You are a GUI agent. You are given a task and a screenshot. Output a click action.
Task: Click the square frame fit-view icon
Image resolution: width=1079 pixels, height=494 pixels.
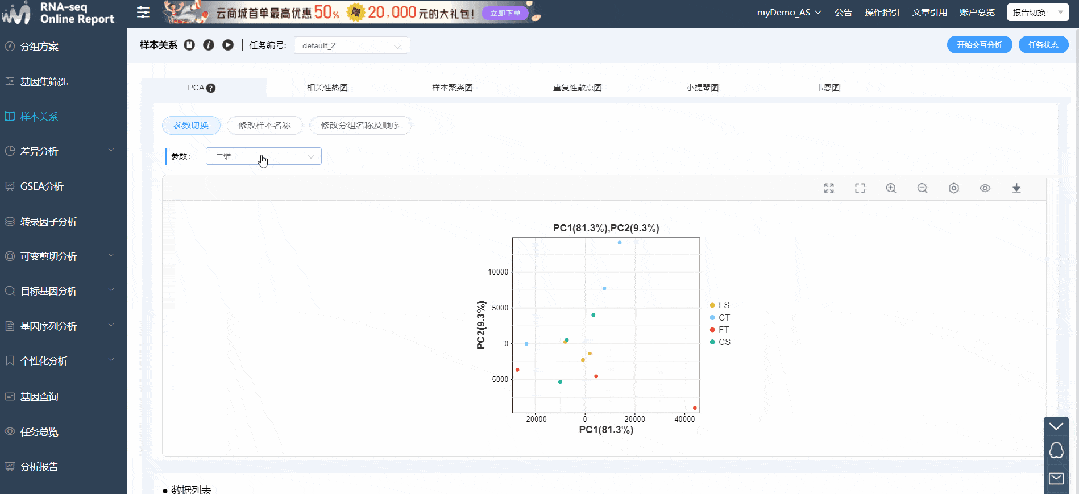click(859, 189)
